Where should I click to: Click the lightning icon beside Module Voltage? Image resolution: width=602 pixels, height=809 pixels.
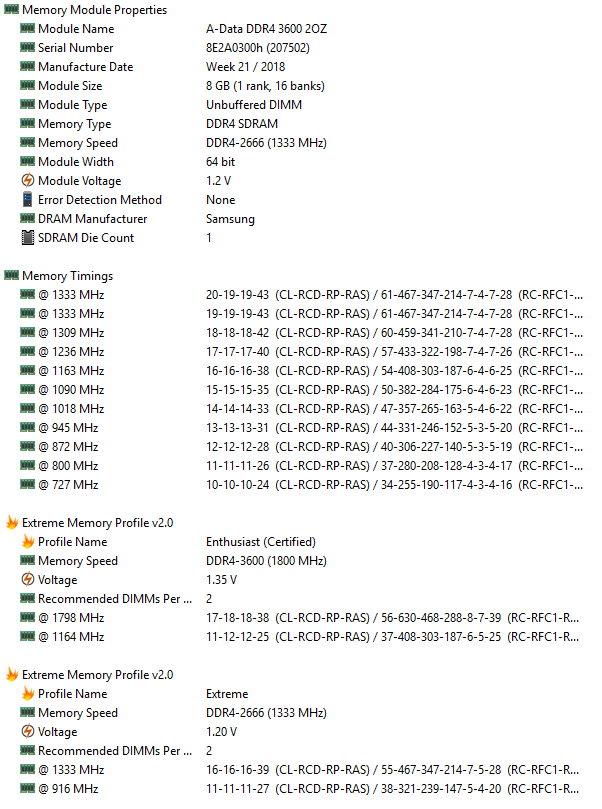27,181
